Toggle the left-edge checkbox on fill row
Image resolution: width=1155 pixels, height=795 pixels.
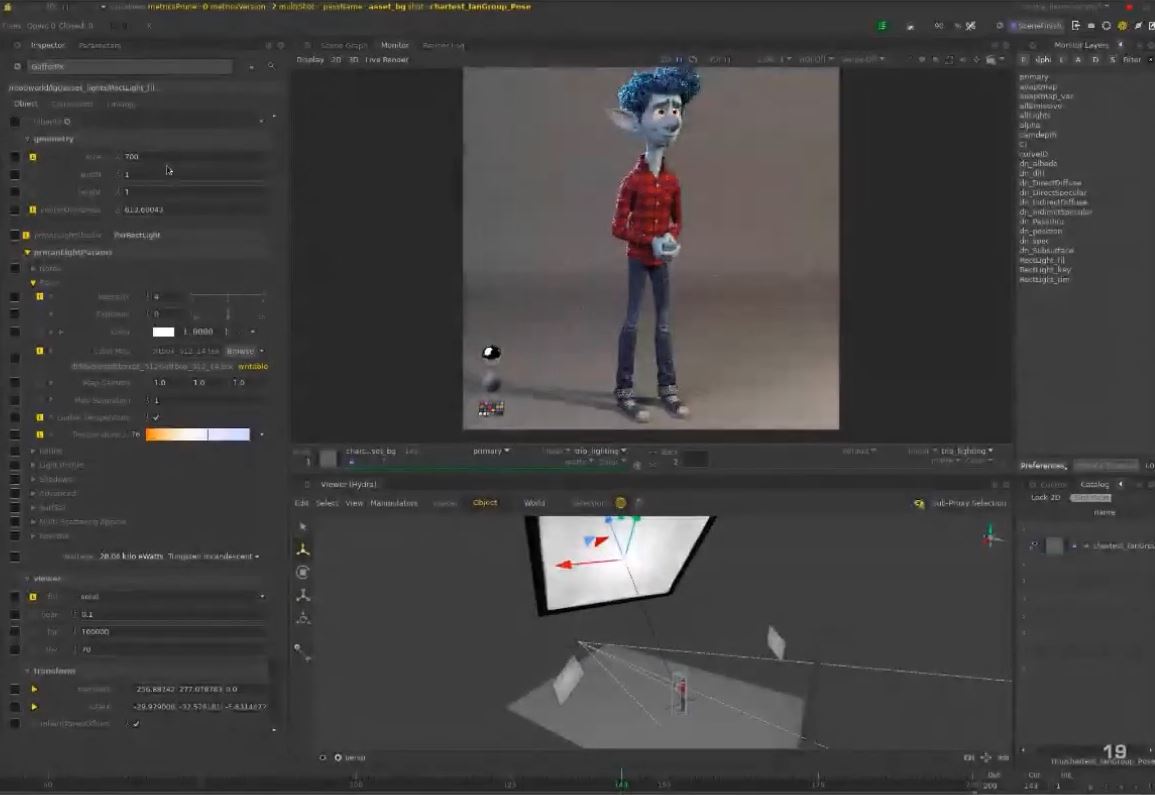point(15,596)
